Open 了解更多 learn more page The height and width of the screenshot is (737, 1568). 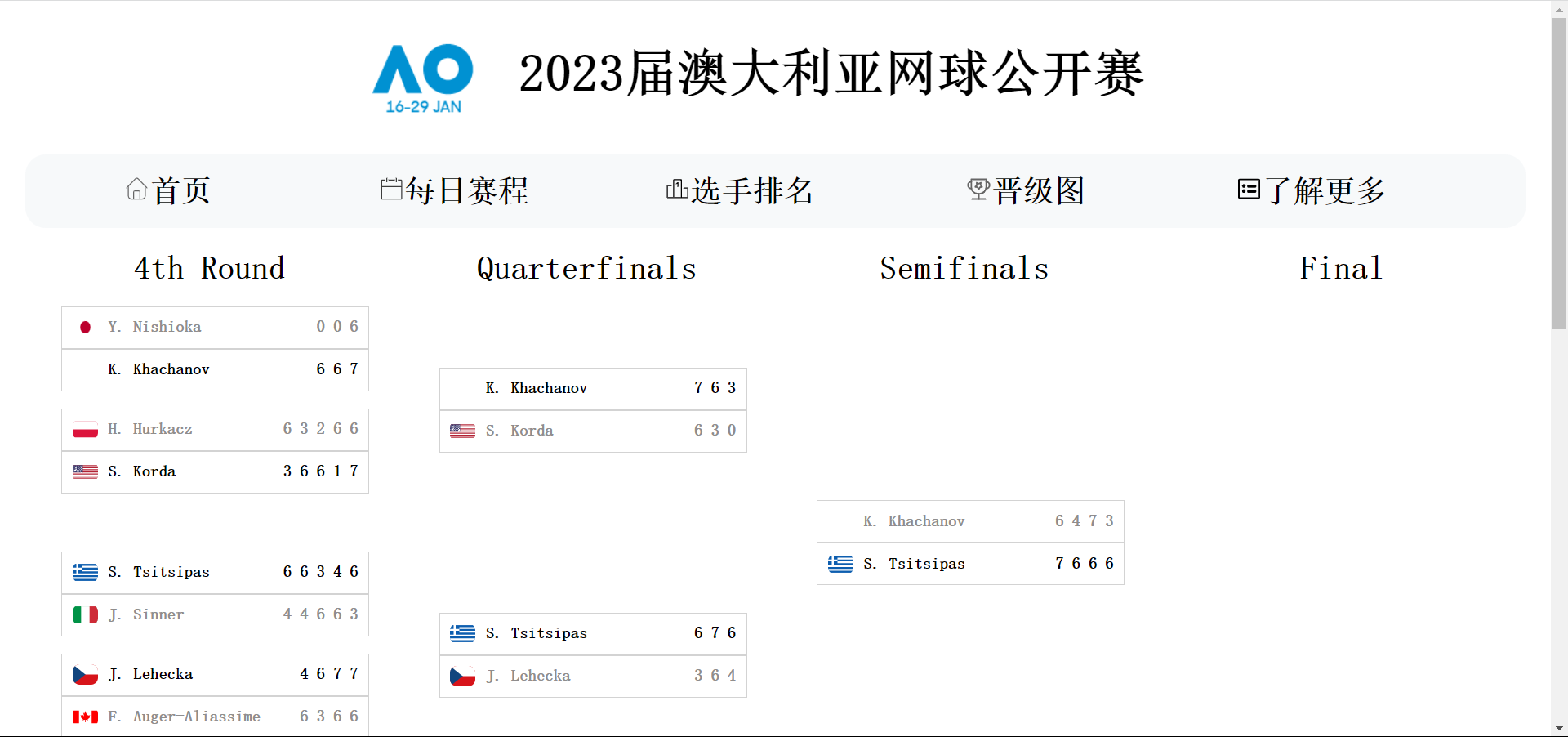point(1325,191)
